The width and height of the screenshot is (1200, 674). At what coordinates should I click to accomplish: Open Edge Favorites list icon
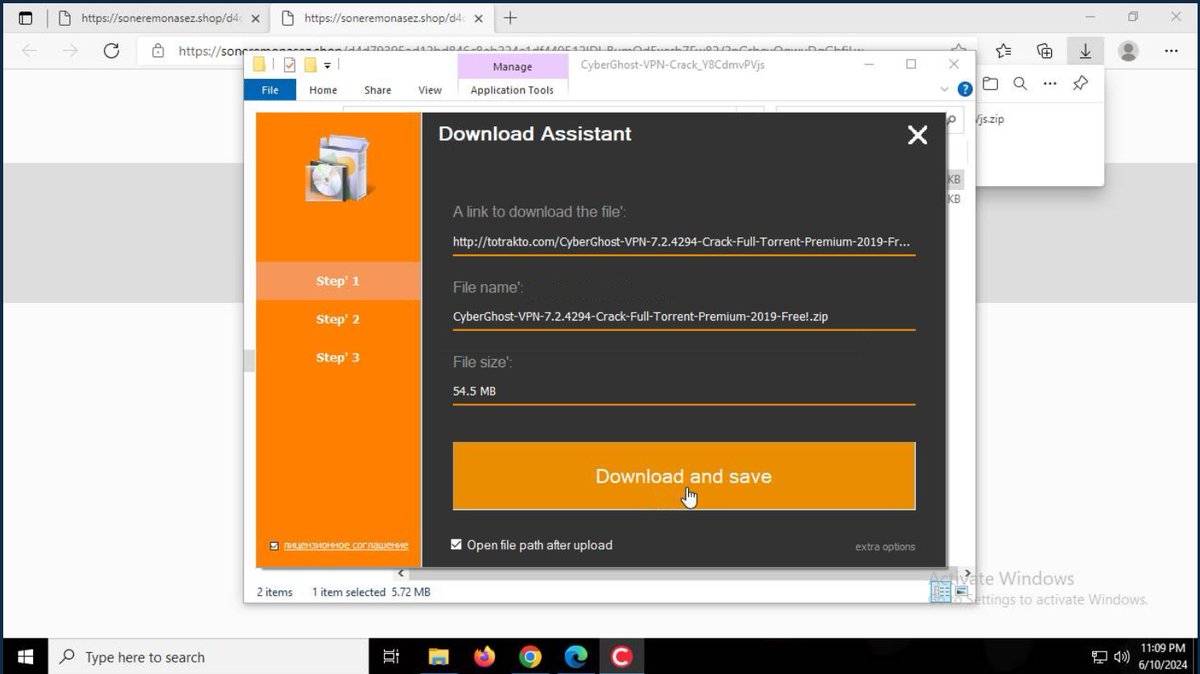click(1004, 51)
